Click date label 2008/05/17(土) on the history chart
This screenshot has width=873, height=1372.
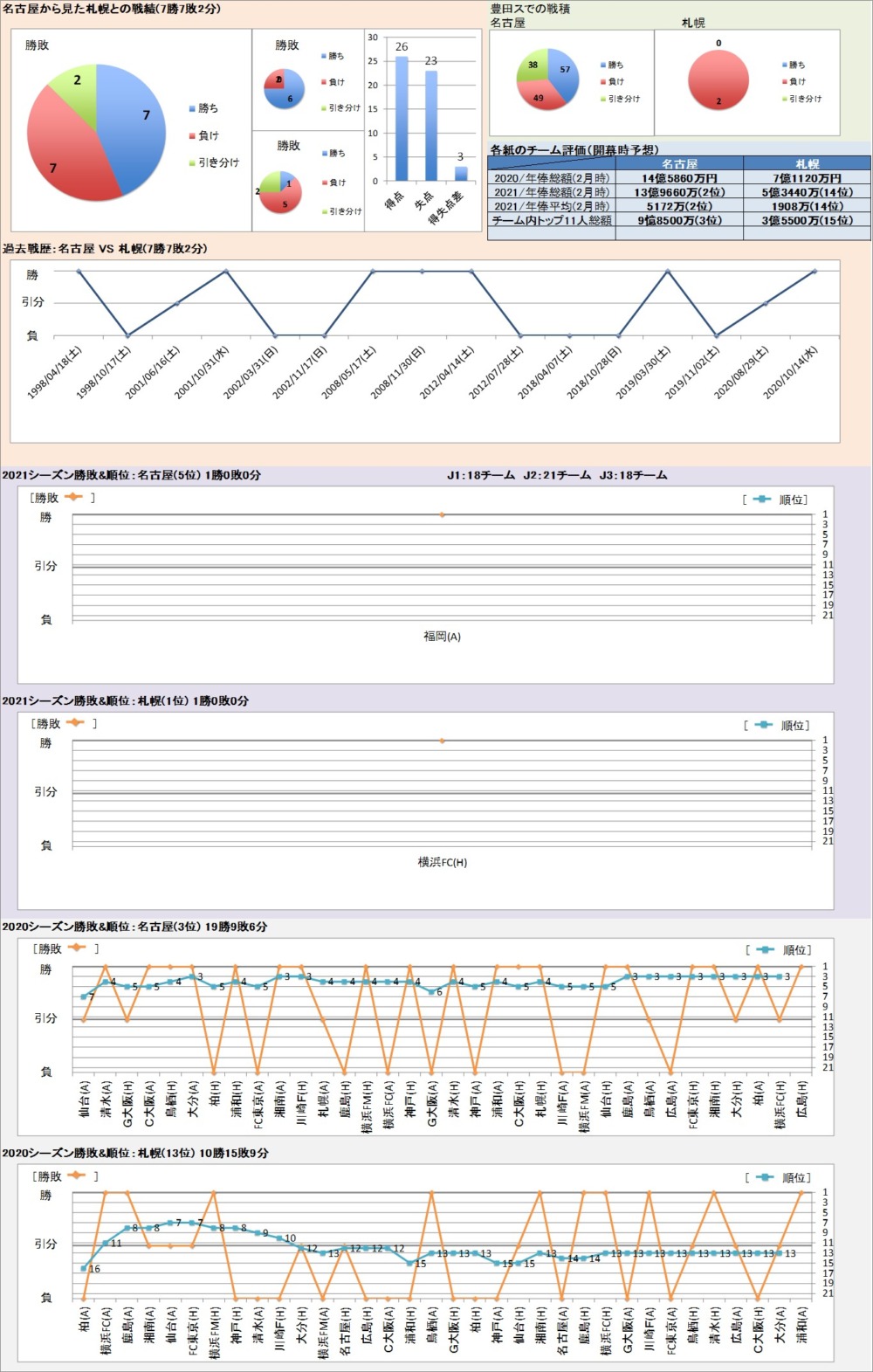pos(348,373)
